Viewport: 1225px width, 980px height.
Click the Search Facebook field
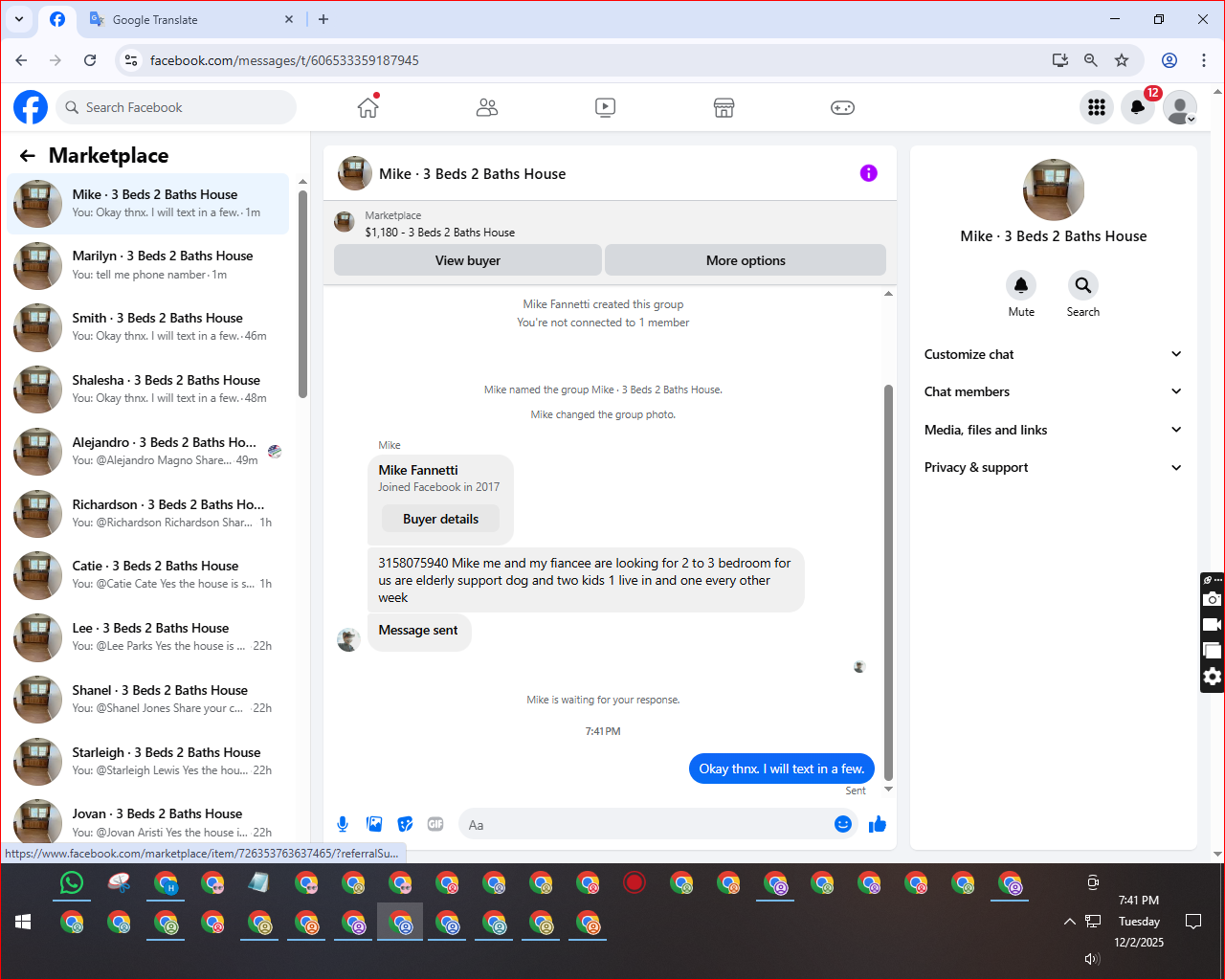(176, 107)
